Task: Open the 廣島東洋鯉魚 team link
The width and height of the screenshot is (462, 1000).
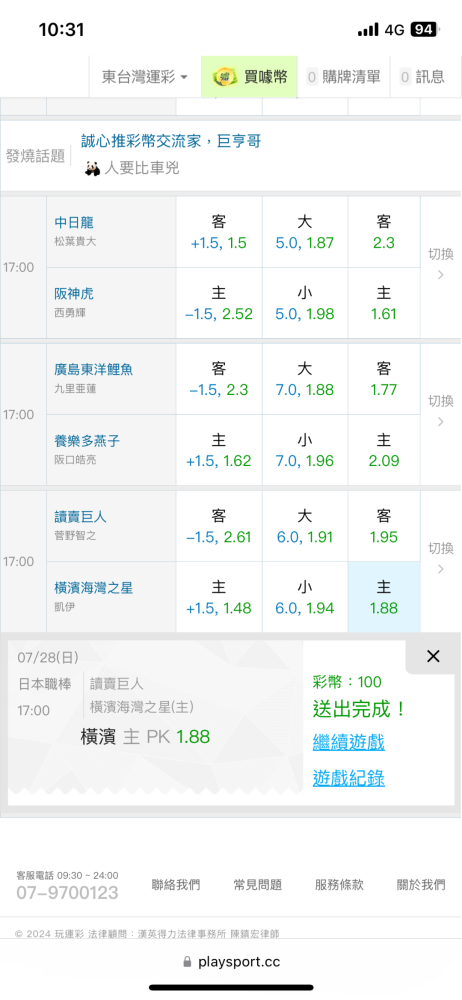Action: click(93, 369)
